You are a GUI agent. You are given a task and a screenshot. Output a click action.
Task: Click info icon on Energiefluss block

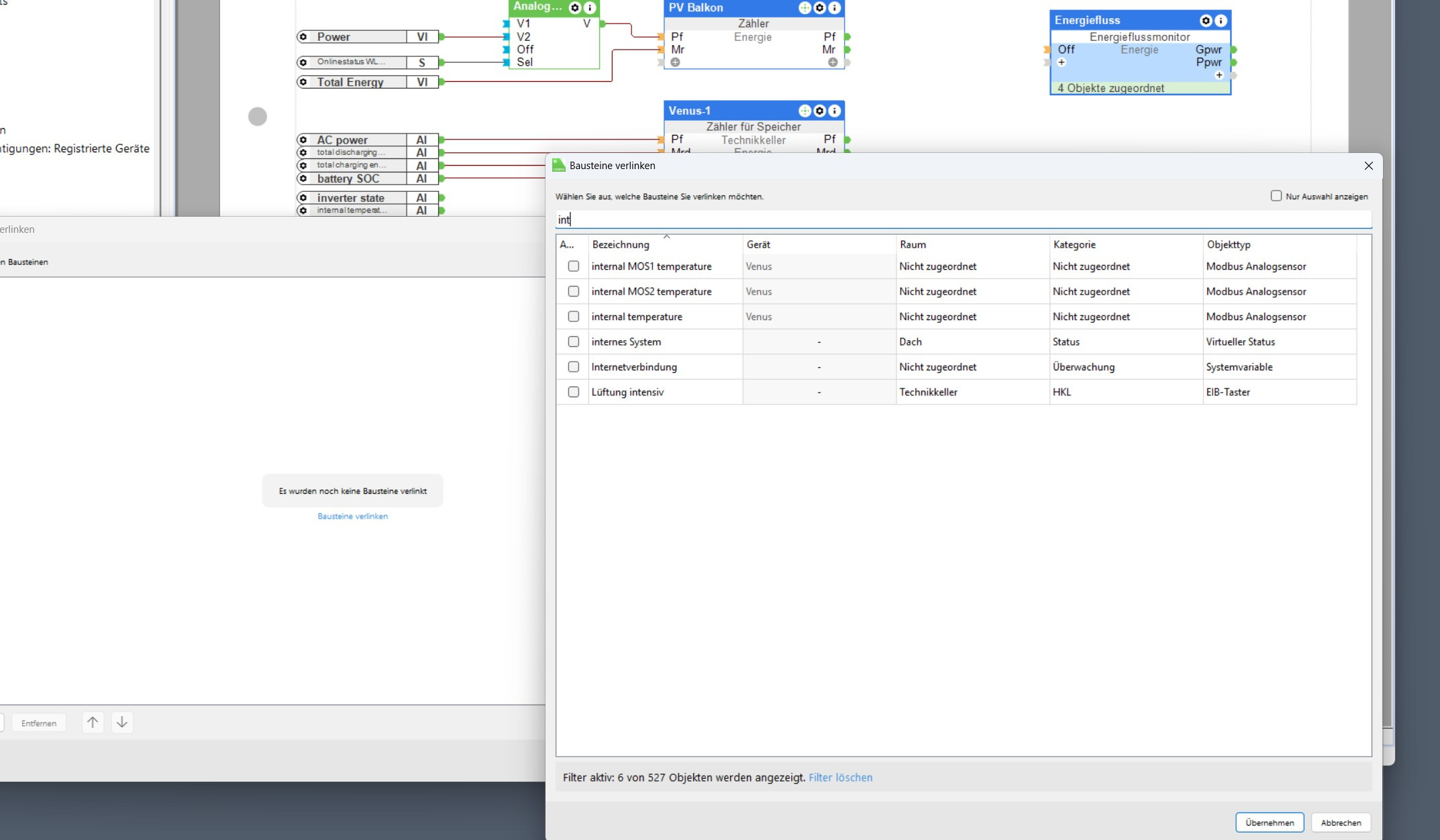(1221, 21)
